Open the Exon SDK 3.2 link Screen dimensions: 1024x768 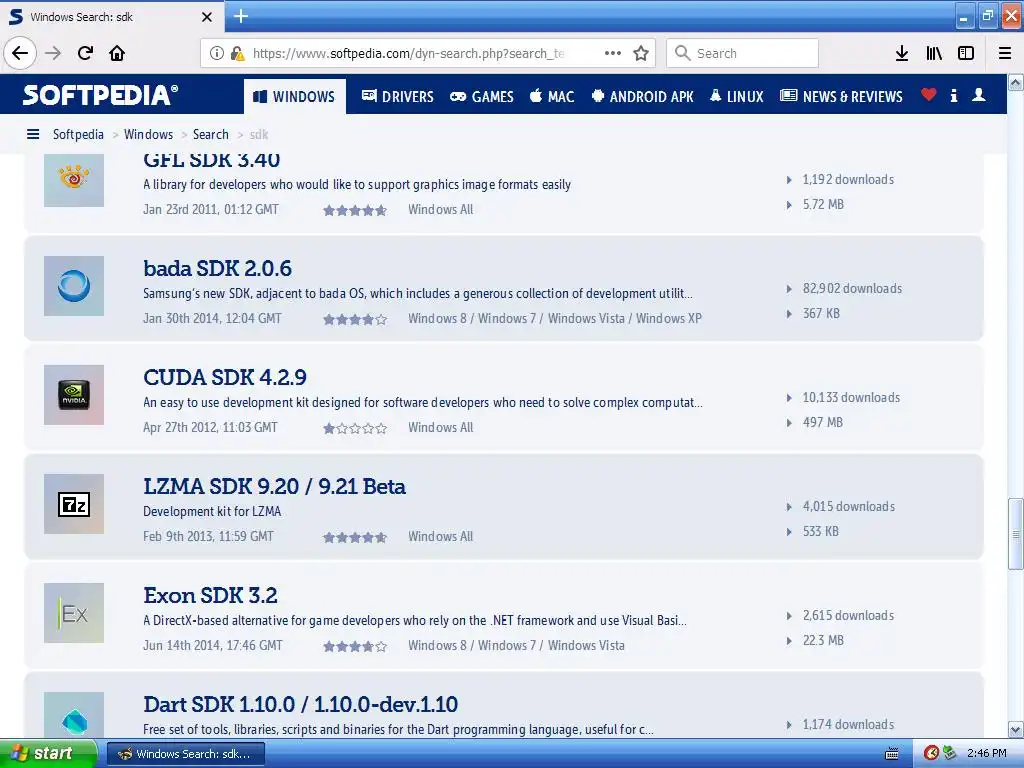[210, 596]
